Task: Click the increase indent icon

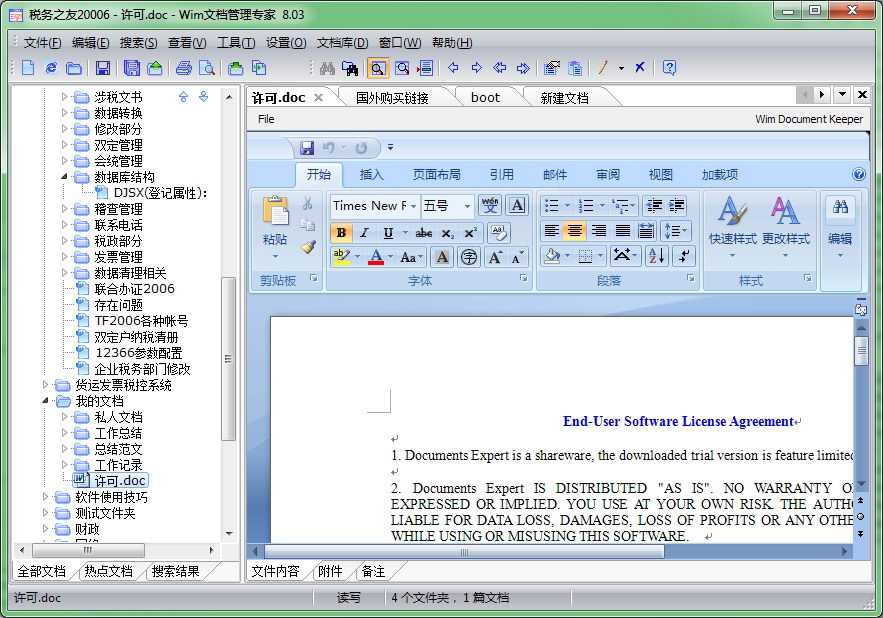Action: [x=677, y=206]
